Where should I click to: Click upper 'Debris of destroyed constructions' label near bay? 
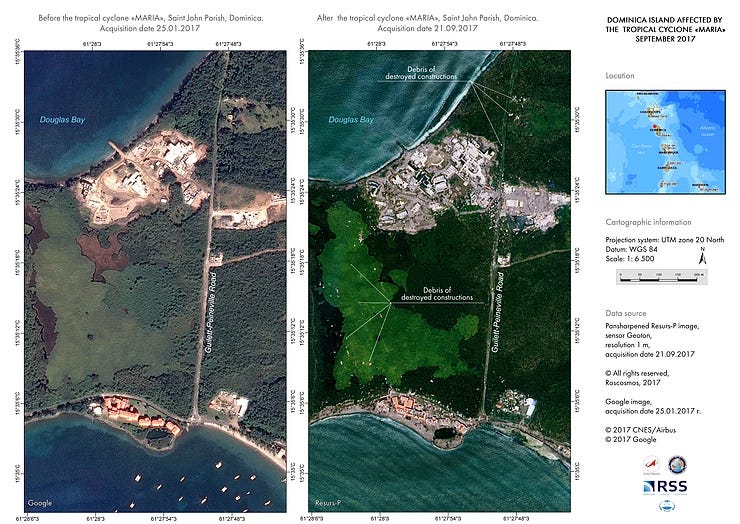point(421,73)
